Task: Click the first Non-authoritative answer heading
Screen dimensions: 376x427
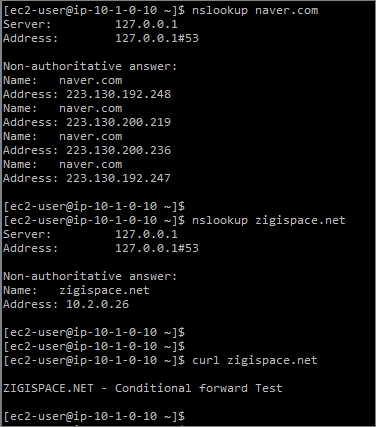Action: 90,66
